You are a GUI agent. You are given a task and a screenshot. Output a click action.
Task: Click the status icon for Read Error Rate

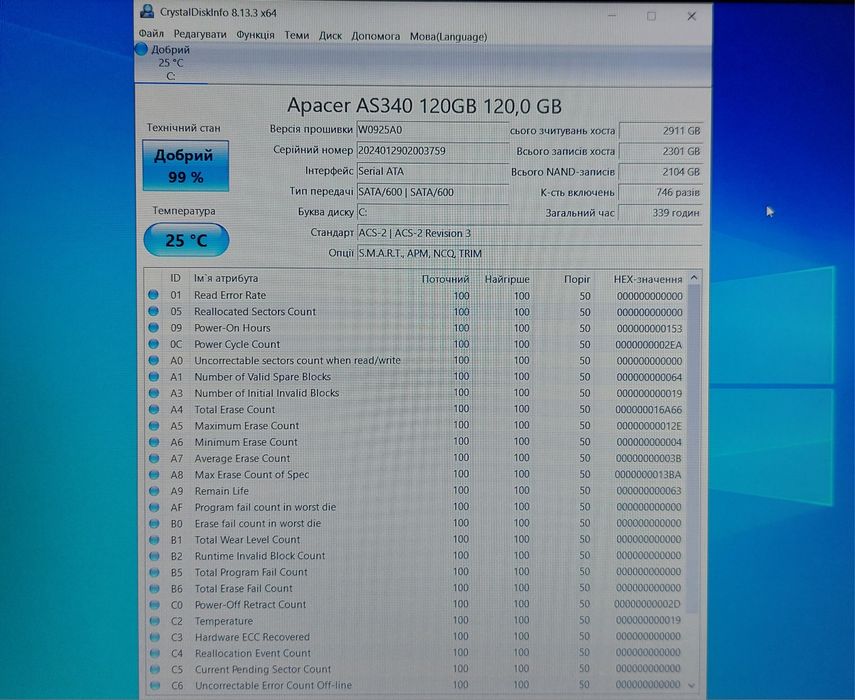[153, 295]
